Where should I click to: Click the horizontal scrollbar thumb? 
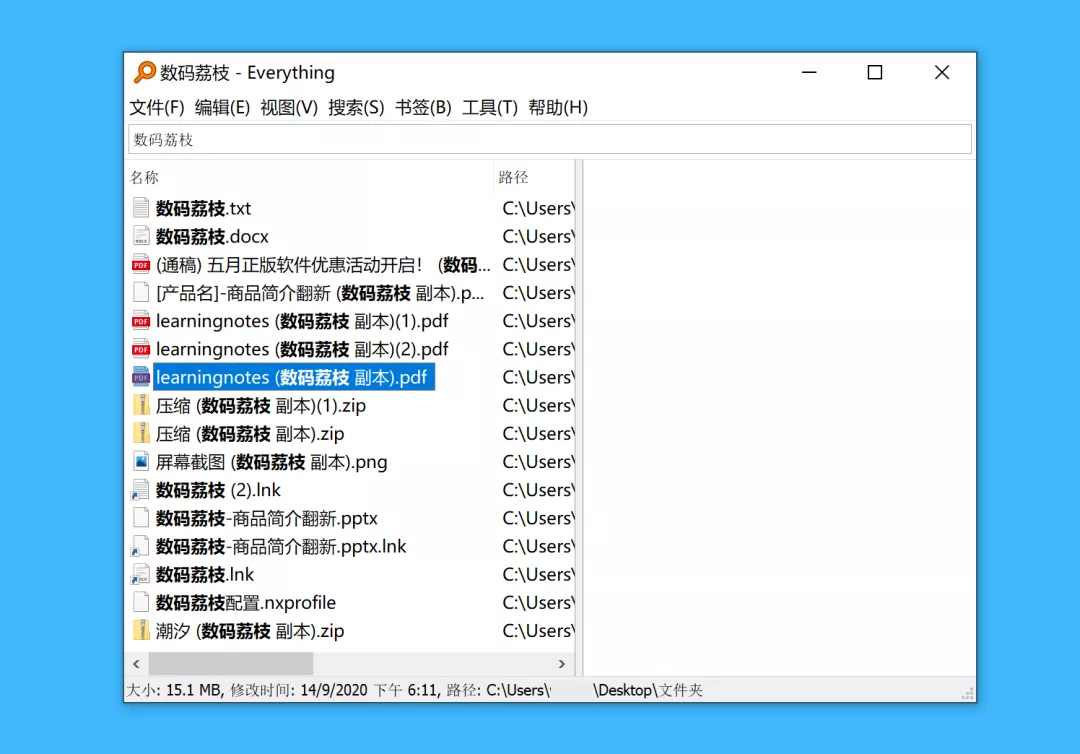point(231,664)
